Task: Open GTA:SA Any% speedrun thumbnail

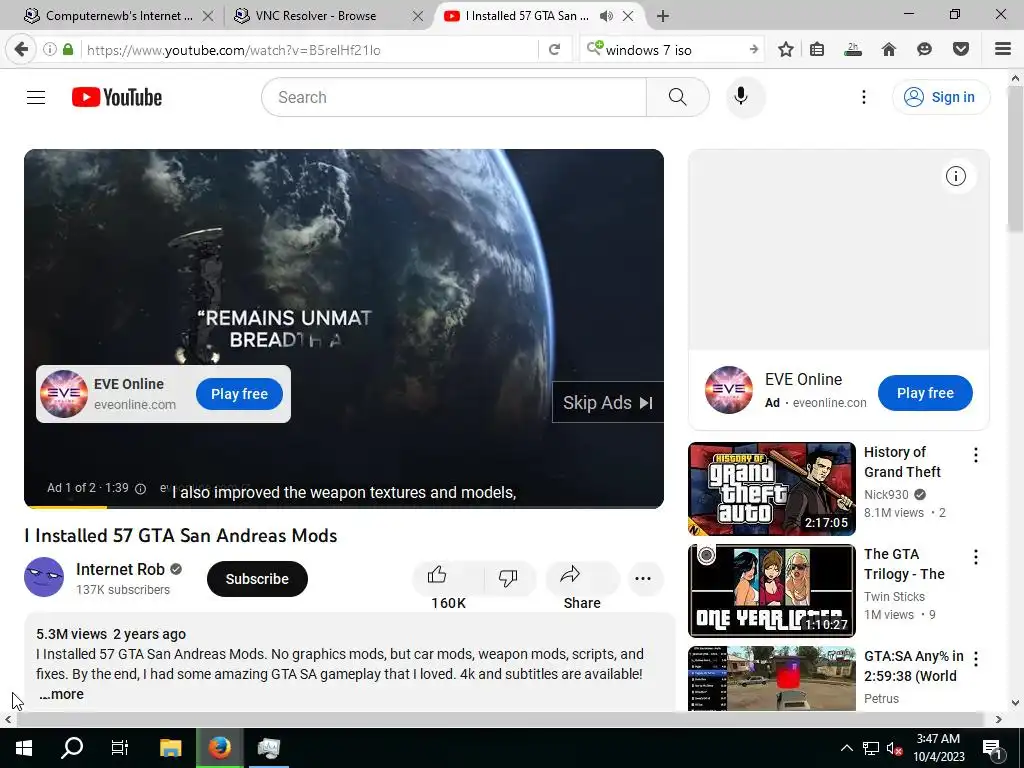Action: point(772,679)
